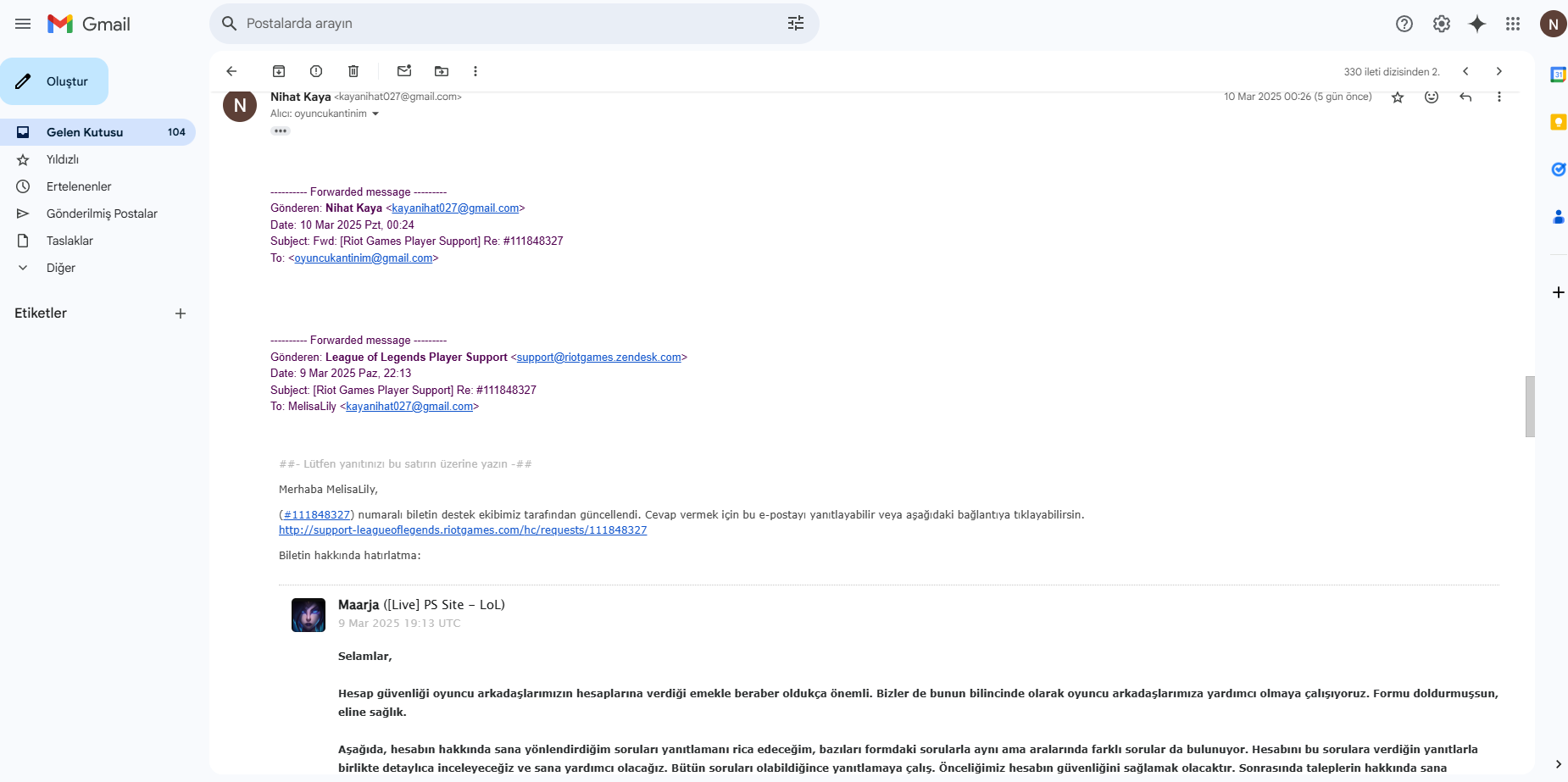The width and height of the screenshot is (1568, 782).
Task: Open support@riotgames.zendesk.com link
Action: point(599,358)
